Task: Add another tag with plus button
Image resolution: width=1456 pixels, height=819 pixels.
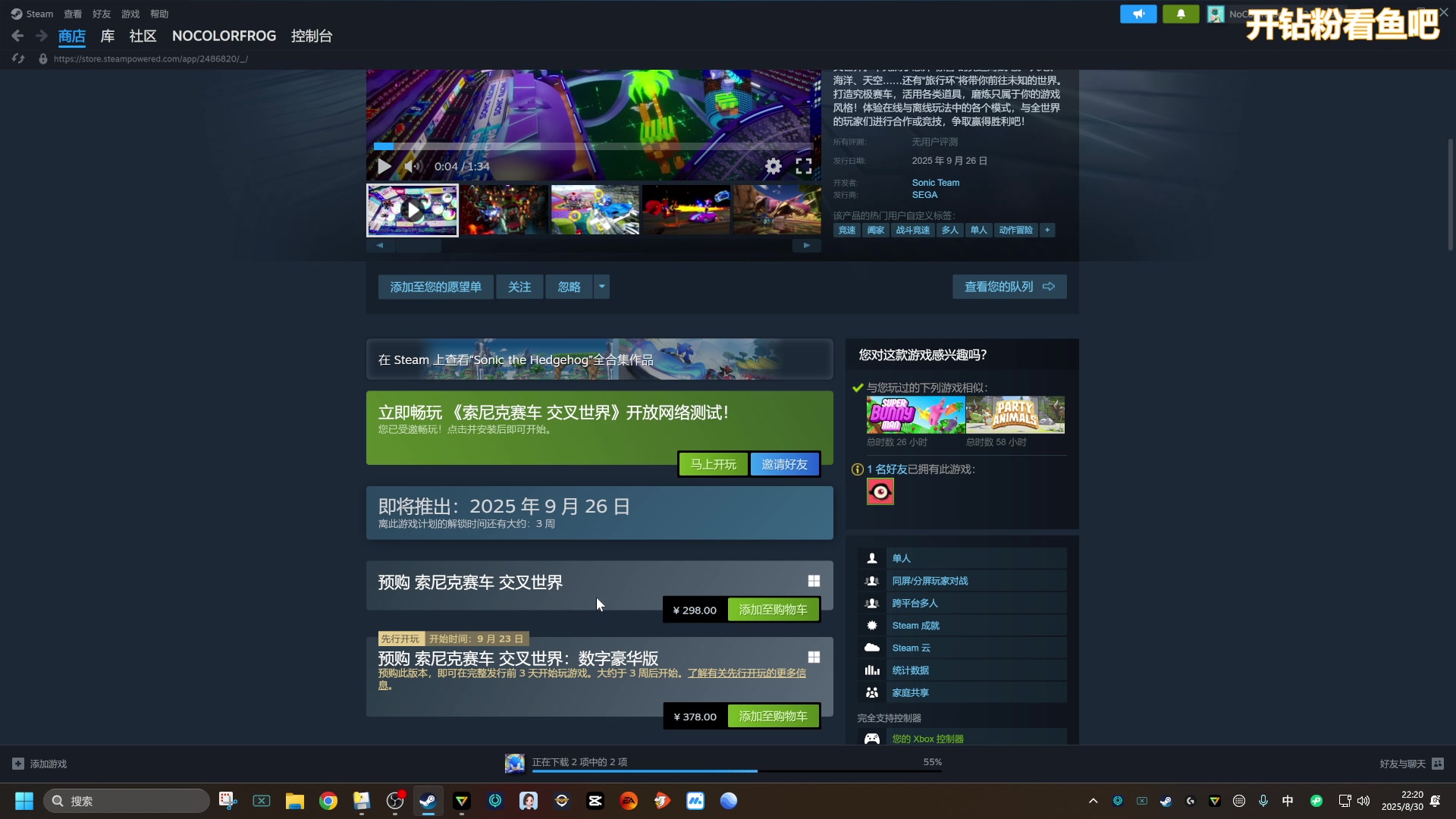Action: (1047, 230)
